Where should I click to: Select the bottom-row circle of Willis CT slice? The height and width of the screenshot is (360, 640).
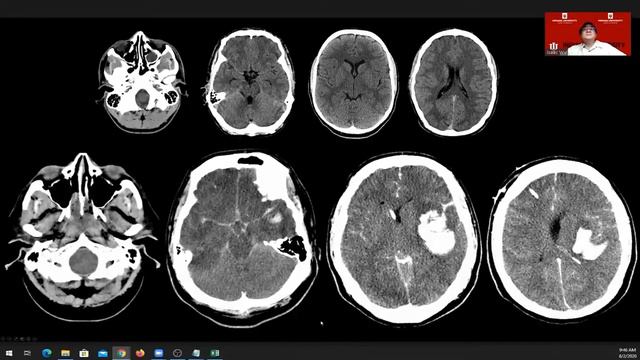click(x=243, y=239)
